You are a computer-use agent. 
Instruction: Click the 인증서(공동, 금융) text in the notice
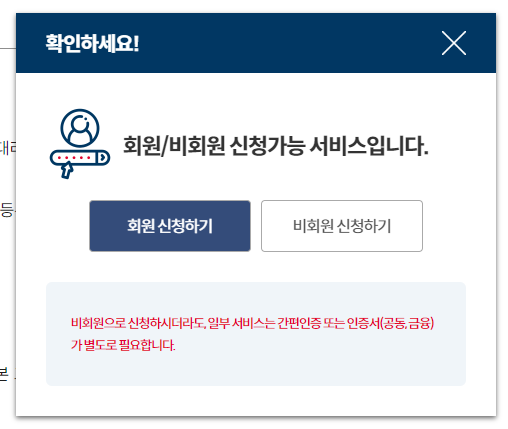pos(390,323)
